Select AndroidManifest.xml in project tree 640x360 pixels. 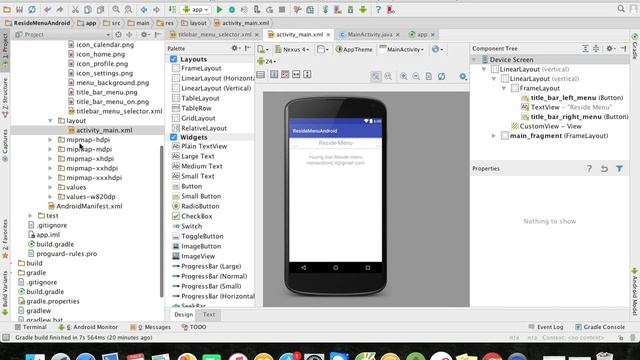click(x=85, y=206)
